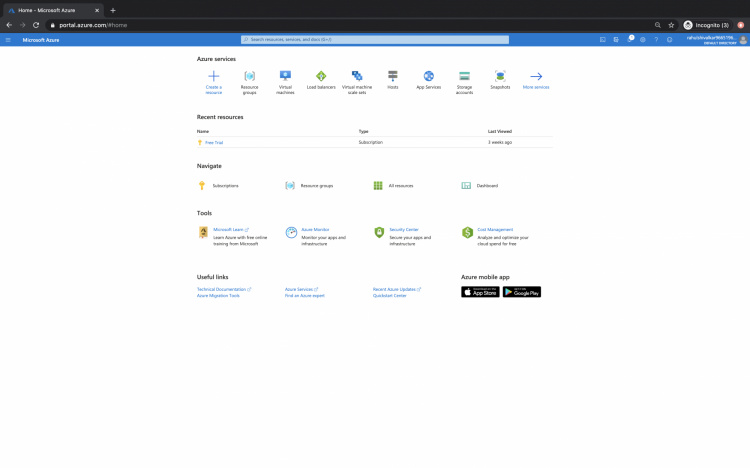Click the Create a resource plus icon

[213, 76]
